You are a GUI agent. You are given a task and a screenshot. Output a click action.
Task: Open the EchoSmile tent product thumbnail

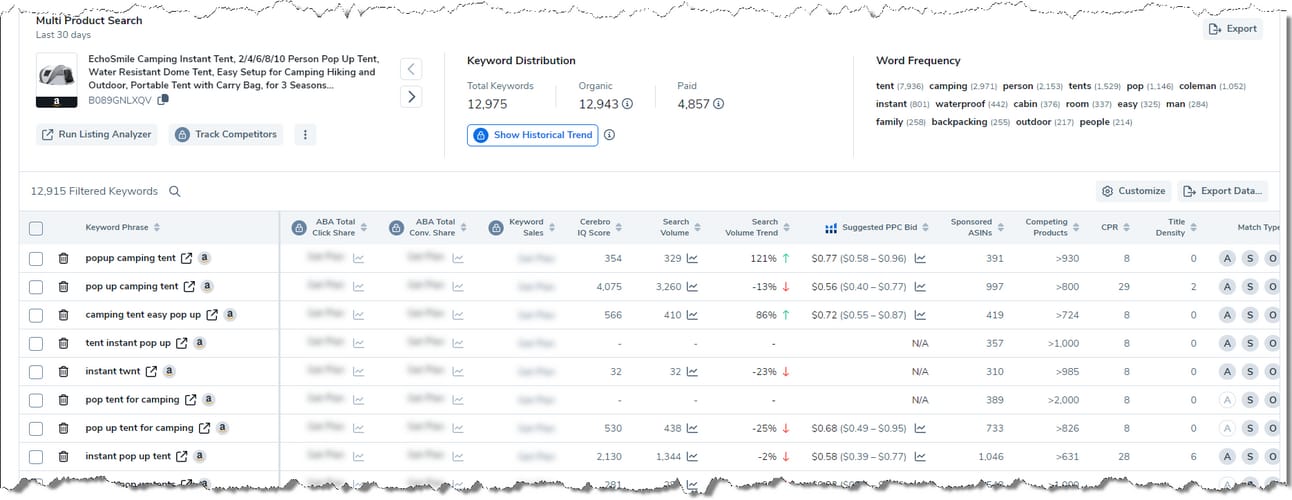pos(56,80)
